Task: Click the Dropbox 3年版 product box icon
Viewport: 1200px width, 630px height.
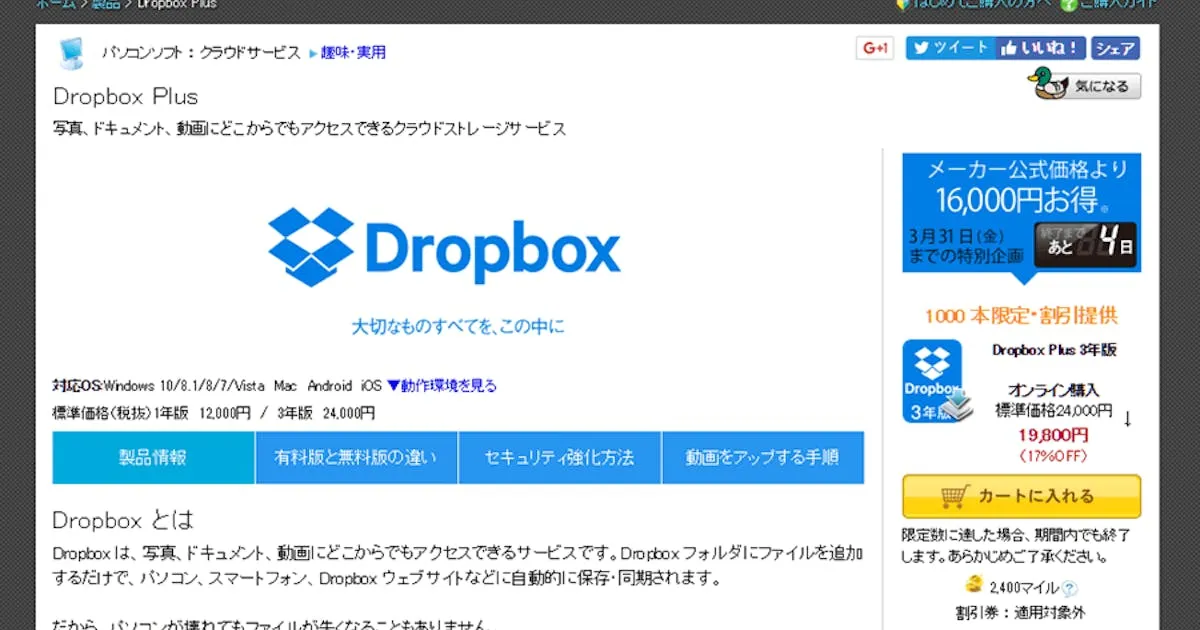Action: tap(937, 382)
